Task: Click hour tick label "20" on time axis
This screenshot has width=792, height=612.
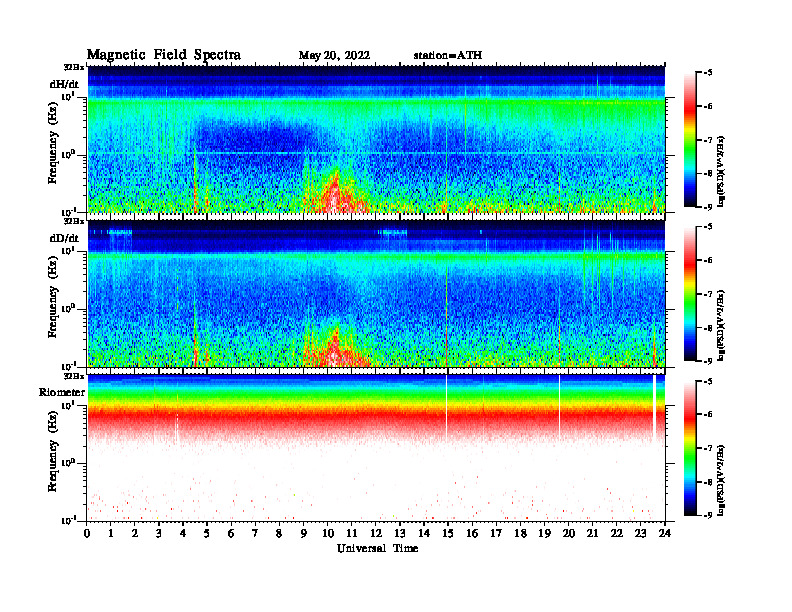Action: pos(568,533)
